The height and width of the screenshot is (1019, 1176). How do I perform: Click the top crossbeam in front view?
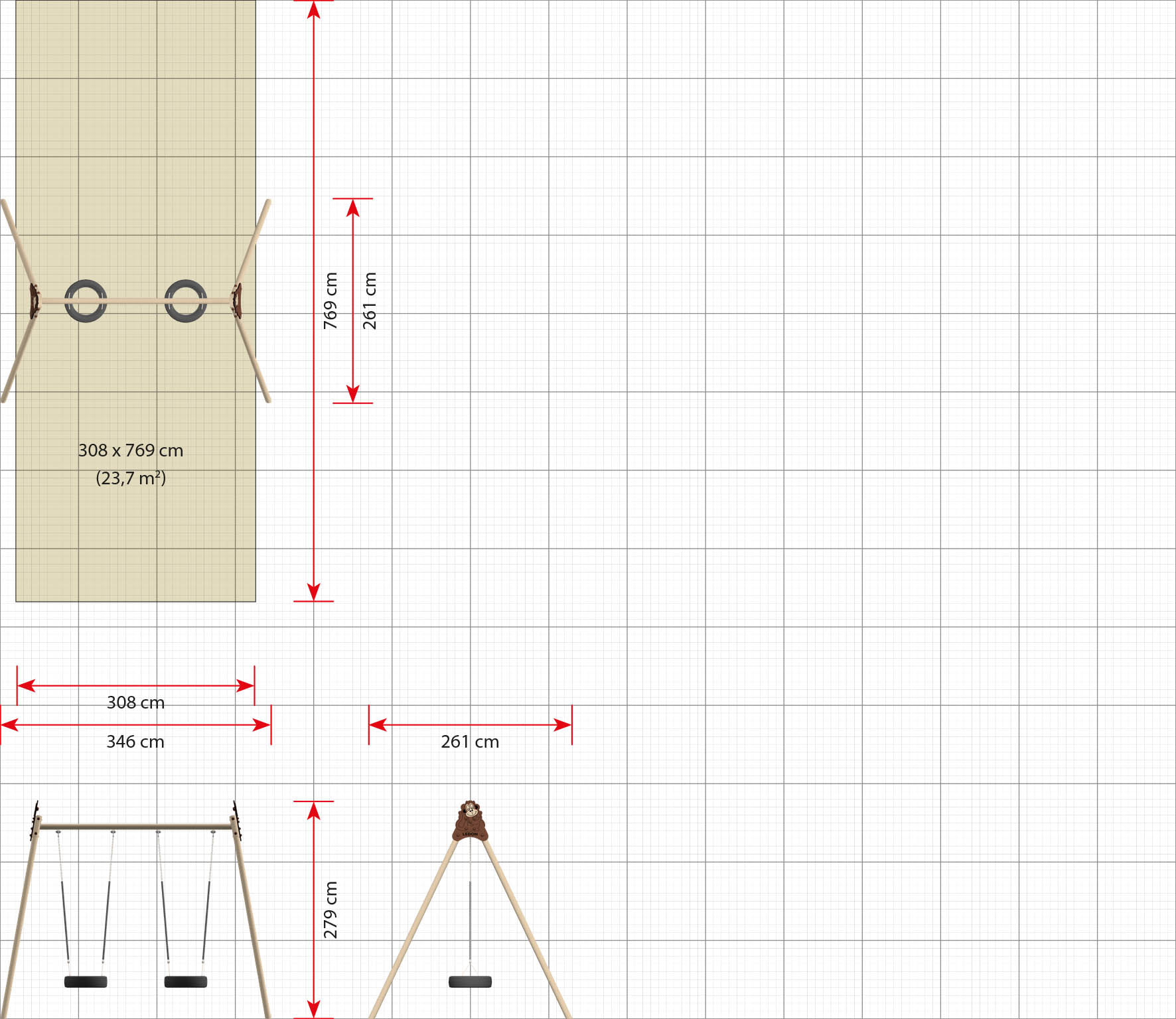point(136,827)
